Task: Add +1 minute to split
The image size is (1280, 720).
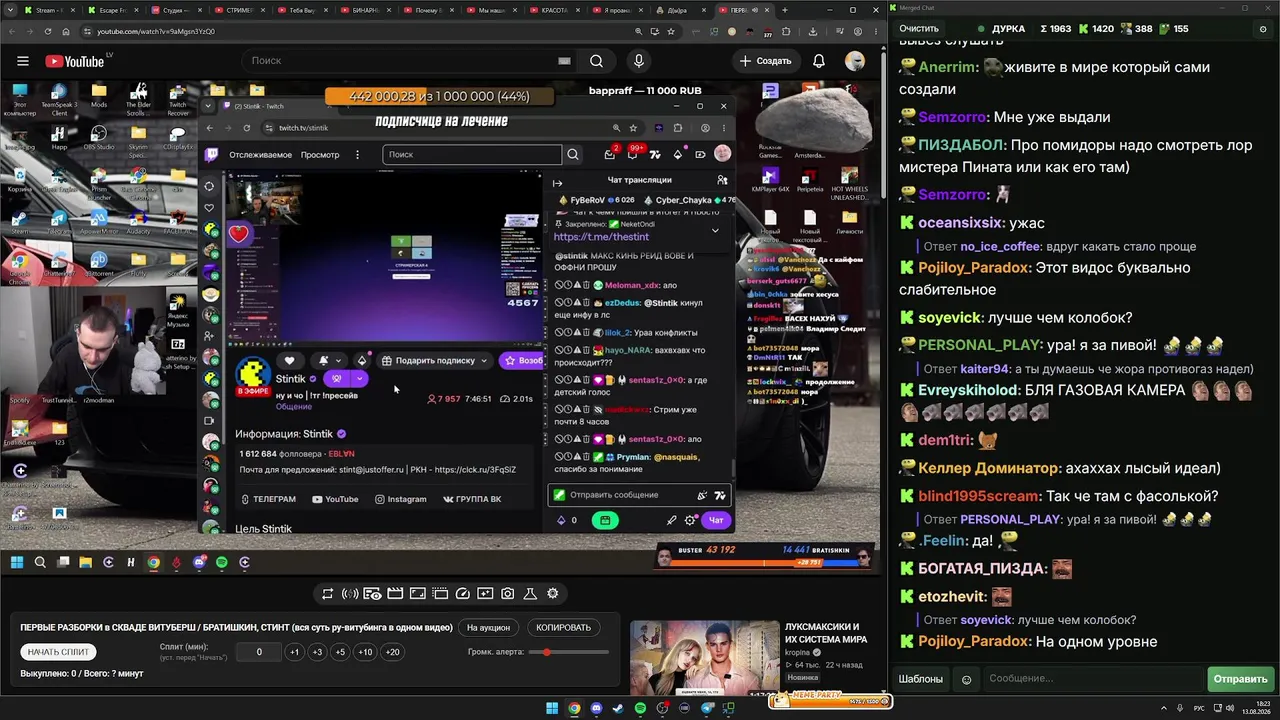Action: click(x=294, y=652)
